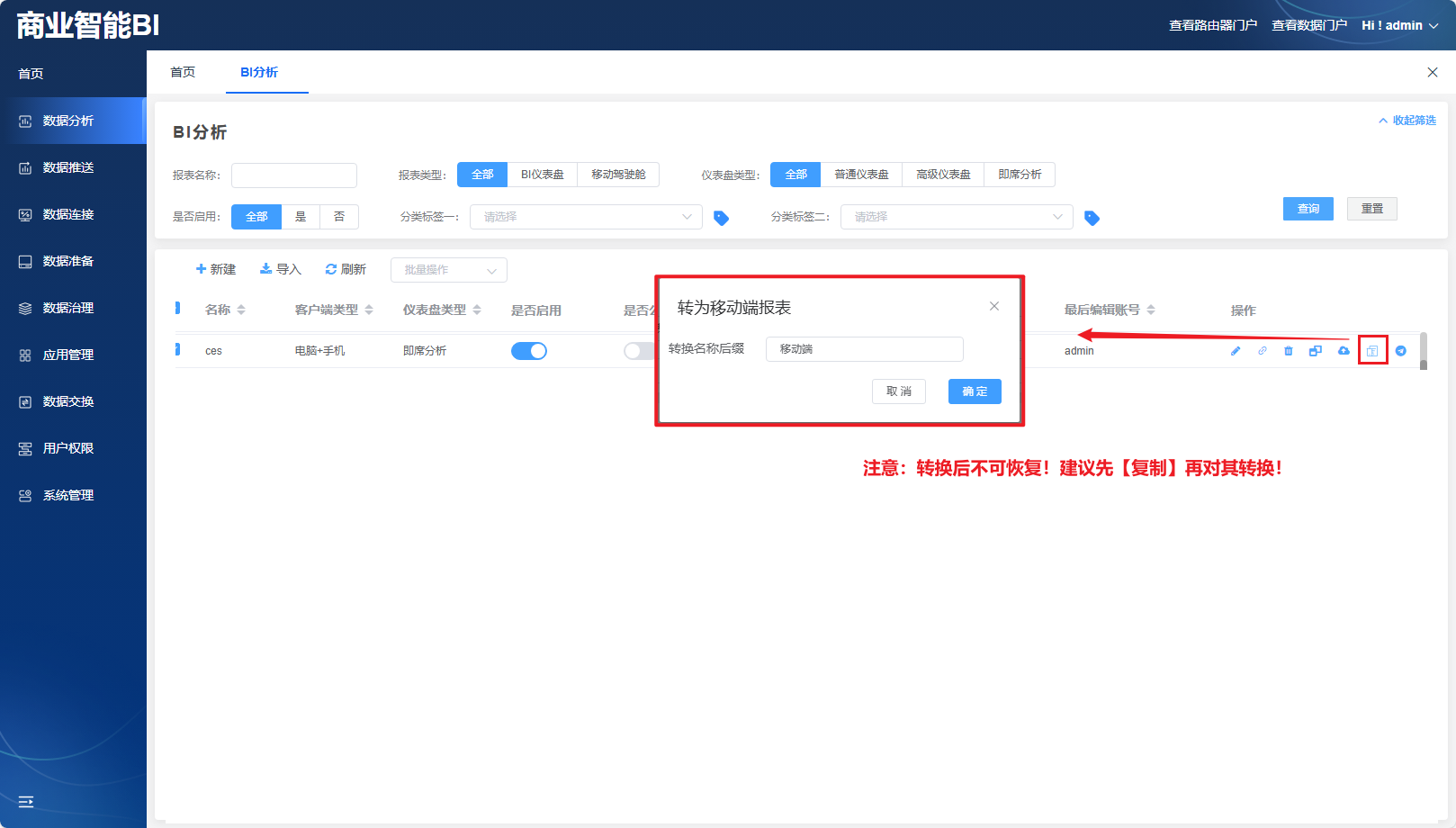This screenshot has width=1456, height=828.
Task: Go to 首页 in the left sidebar
Action: click(31, 74)
